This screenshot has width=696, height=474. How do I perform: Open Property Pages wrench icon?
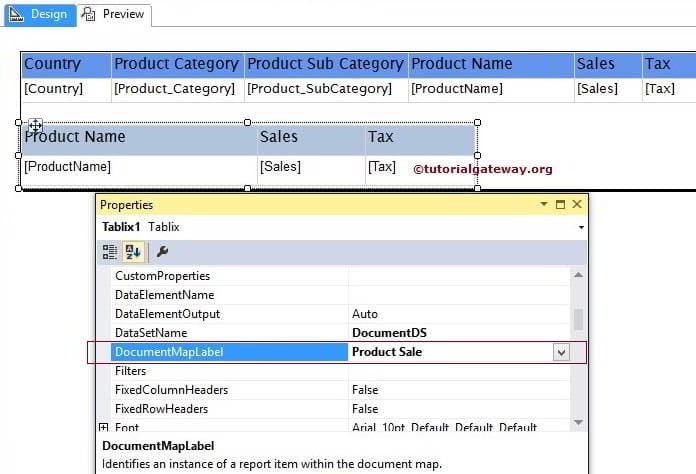click(163, 252)
